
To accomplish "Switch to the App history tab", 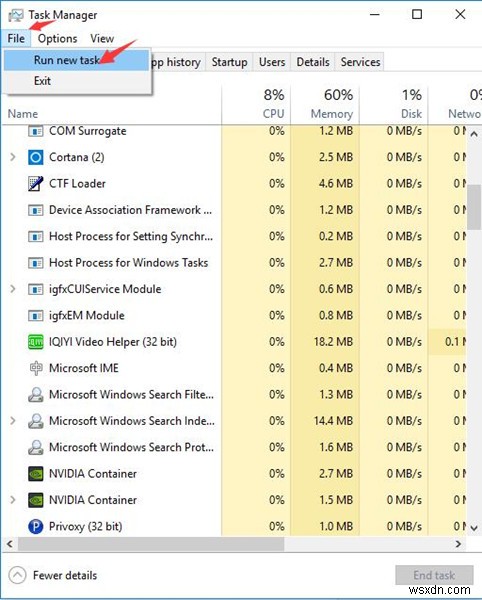I will coord(178,62).
